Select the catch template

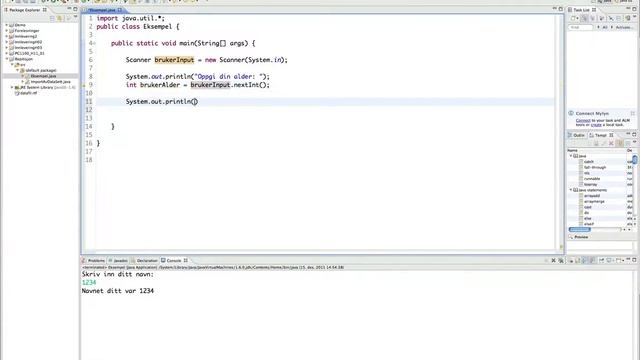click(589, 162)
